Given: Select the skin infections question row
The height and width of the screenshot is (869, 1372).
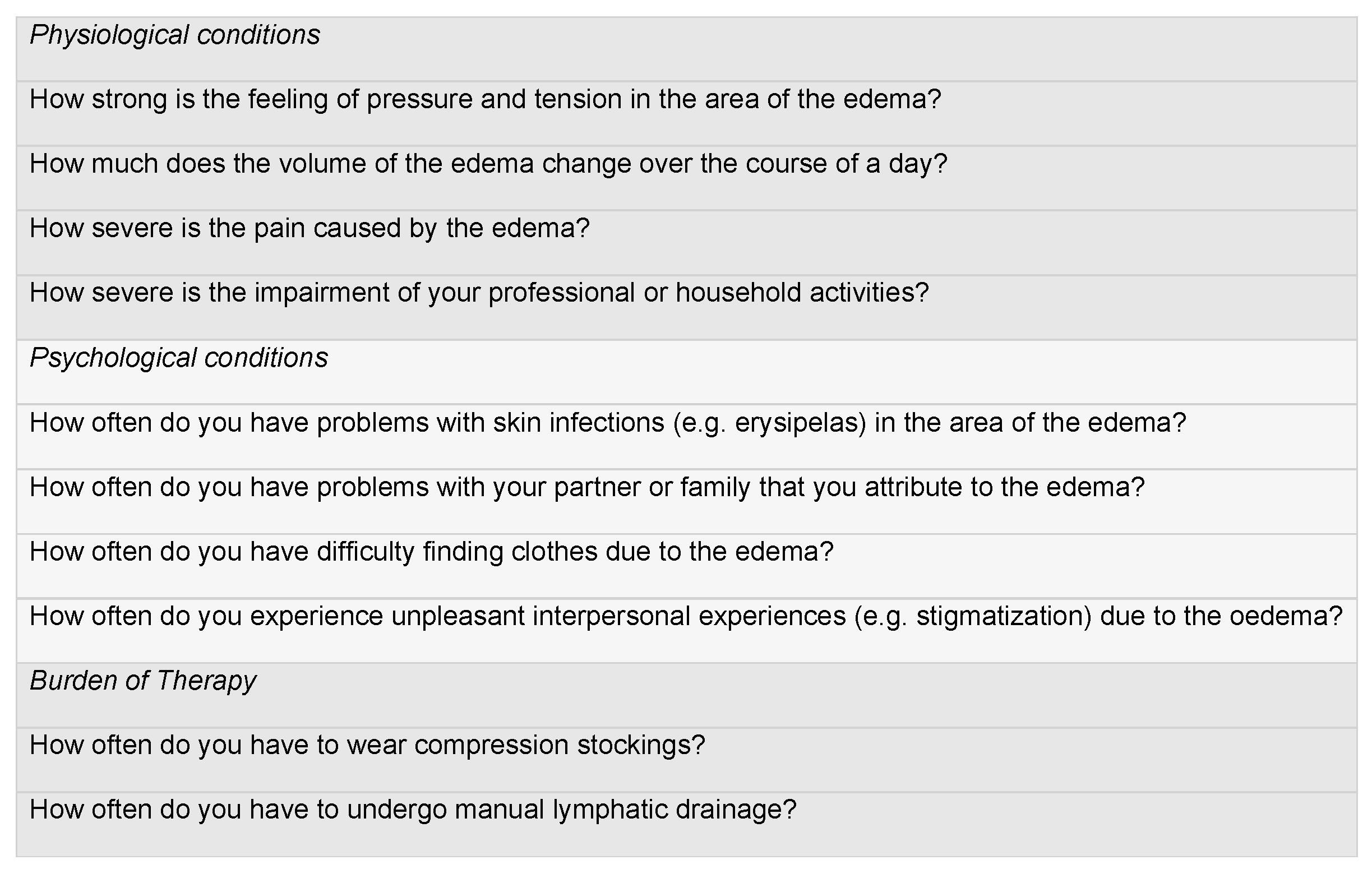Looking at the screenshot, I should point(607,423).
